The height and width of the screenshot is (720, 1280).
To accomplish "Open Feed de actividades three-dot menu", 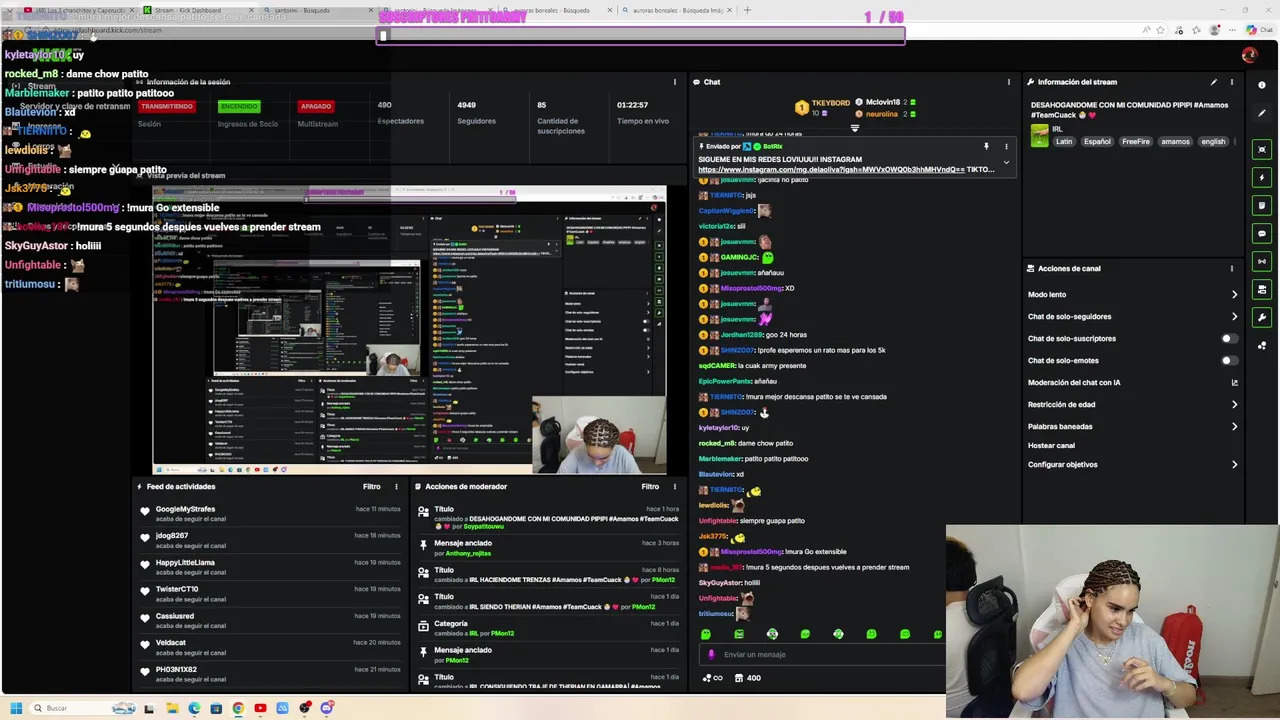I will coord(396,486).
